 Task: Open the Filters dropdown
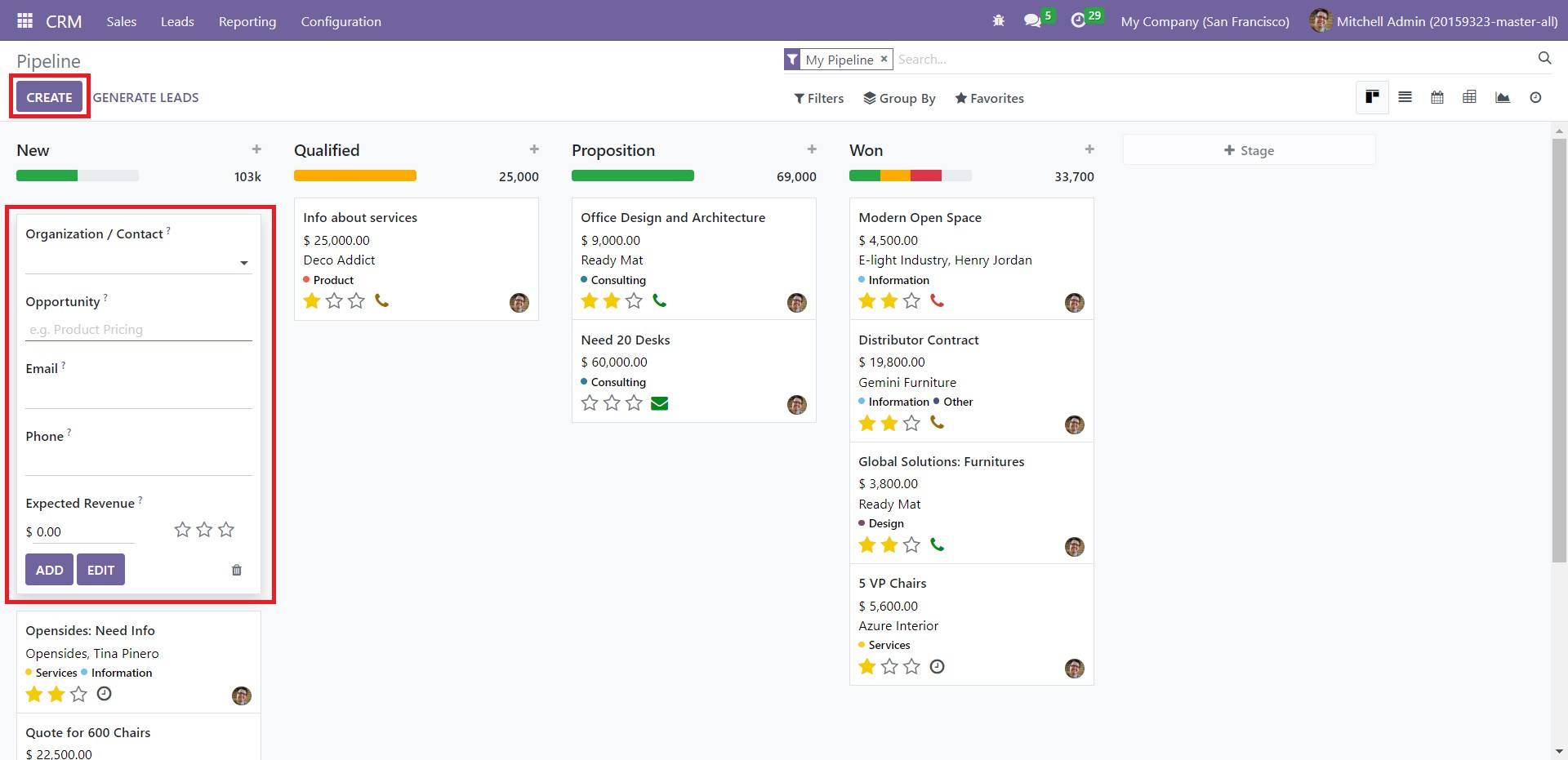point(818,98)
